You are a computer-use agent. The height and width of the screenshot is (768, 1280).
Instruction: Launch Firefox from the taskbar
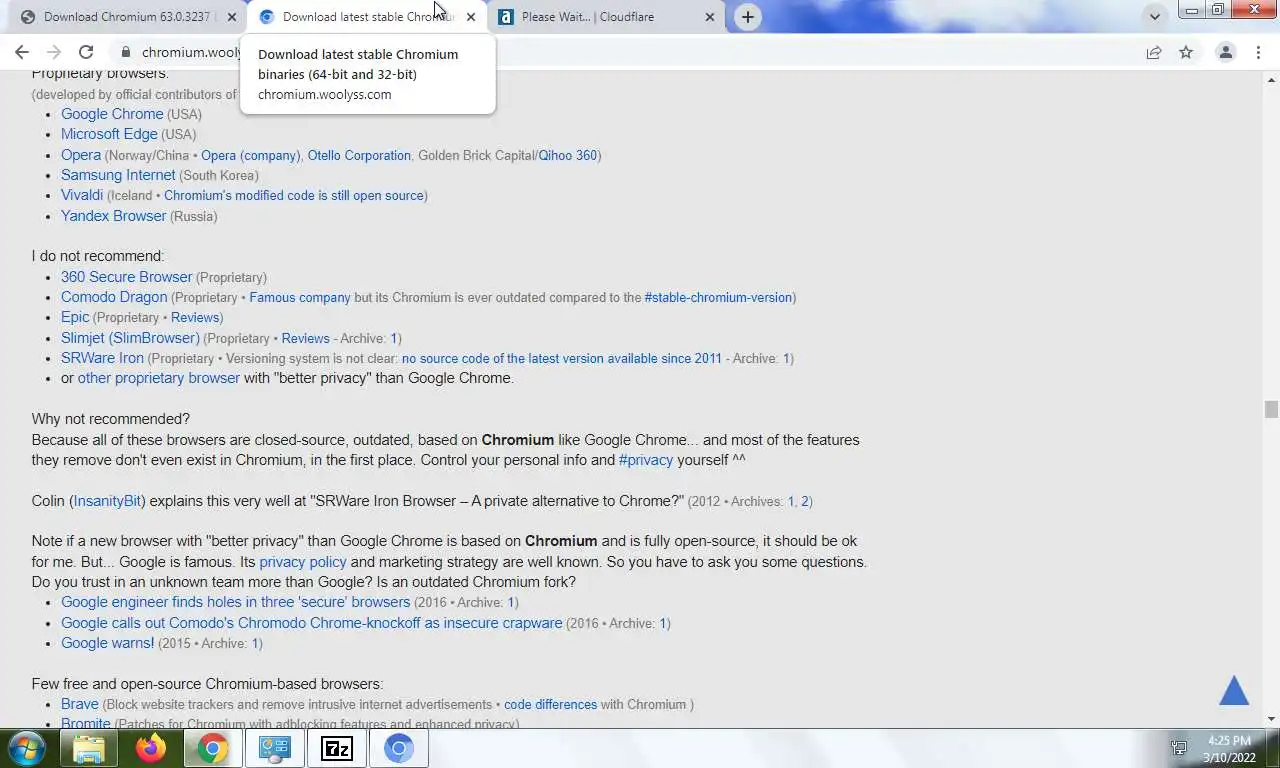151,748
